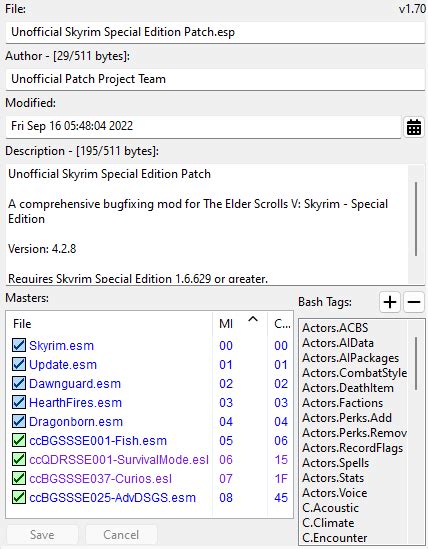This screenshot has width=428, height=549.
Task: Toggle the Dawnguard.esm master checkbox
Action: pos(19,383)
